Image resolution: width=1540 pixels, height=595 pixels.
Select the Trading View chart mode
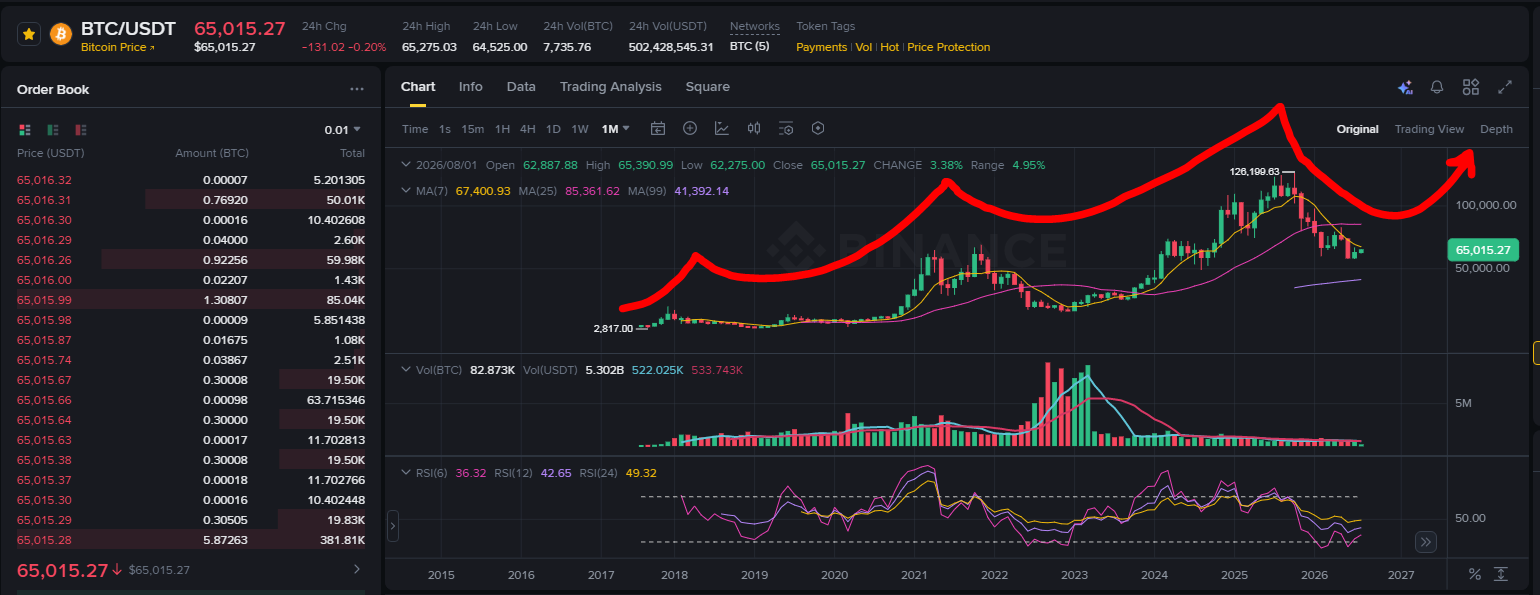pyautogui.click(x=1429, y=129)
